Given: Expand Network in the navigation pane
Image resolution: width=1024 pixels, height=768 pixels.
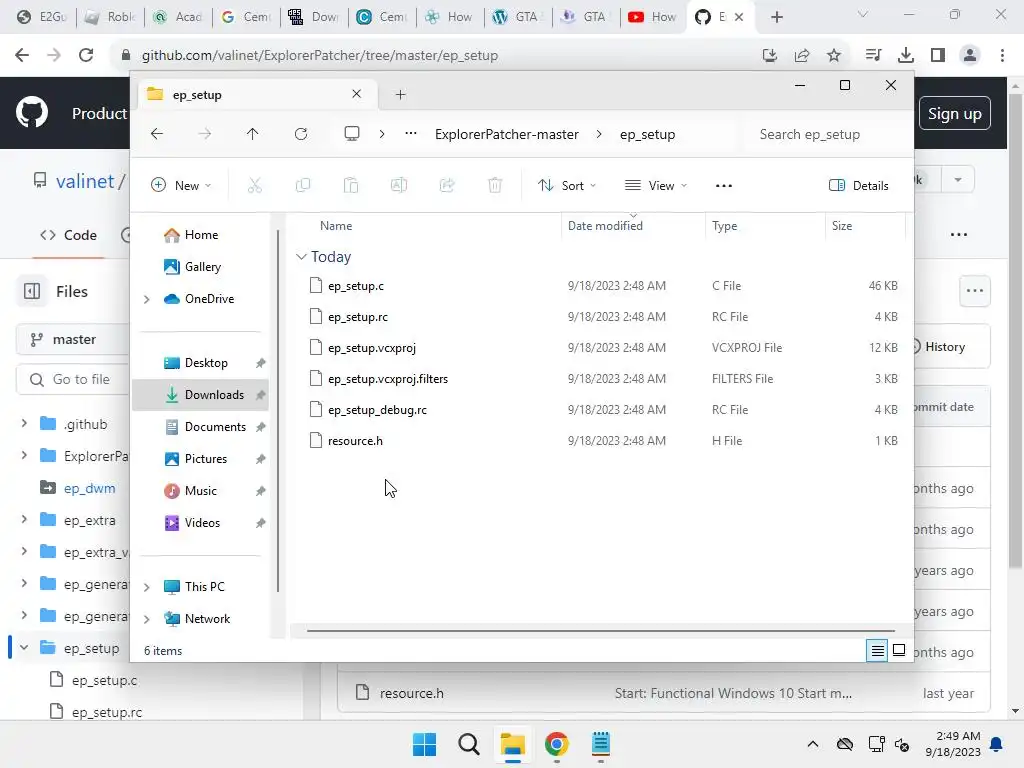Looking at the screenshot, I should pos(147,619).
